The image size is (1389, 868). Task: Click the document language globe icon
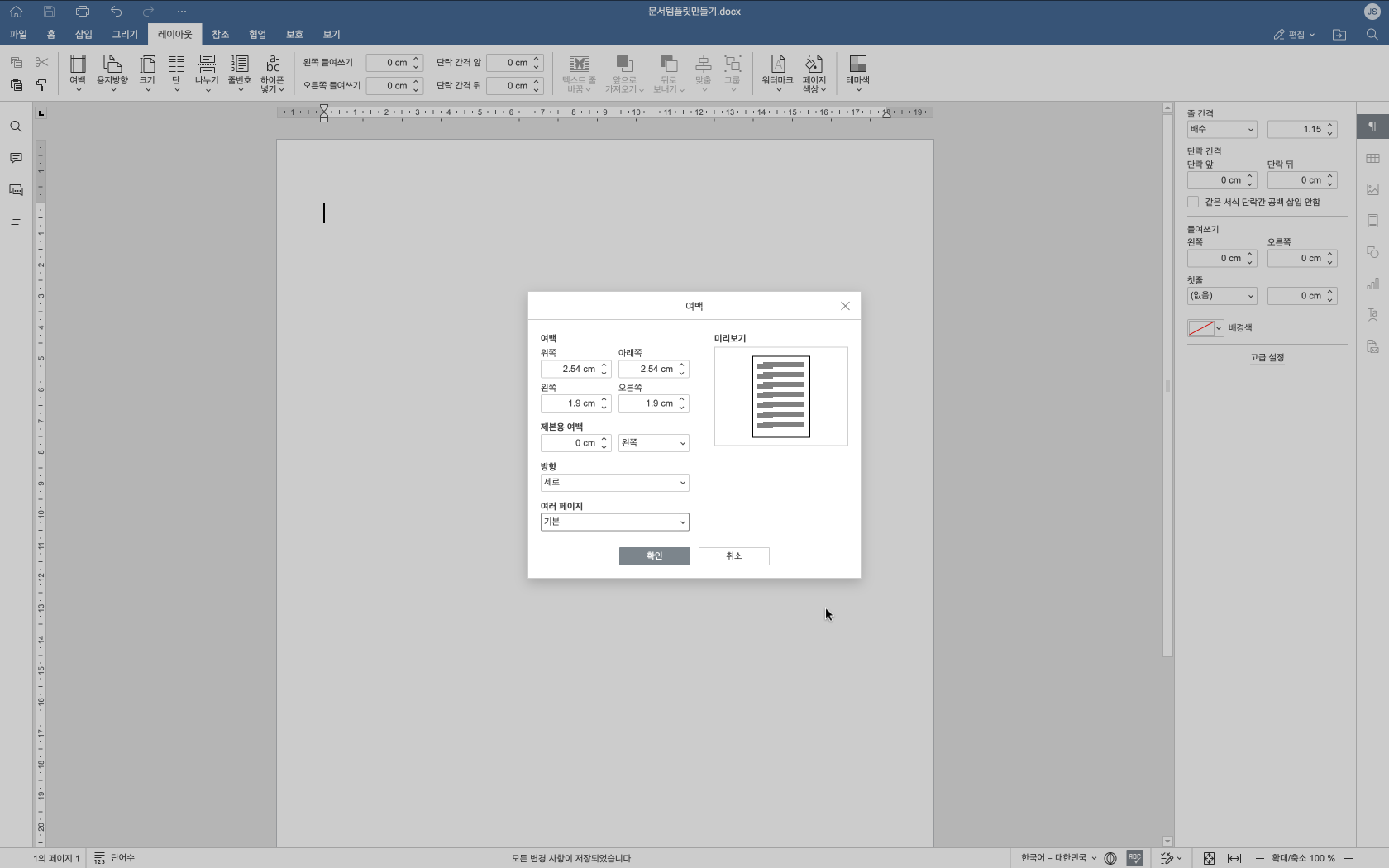pyautogui.click(x=1110, y=858)
